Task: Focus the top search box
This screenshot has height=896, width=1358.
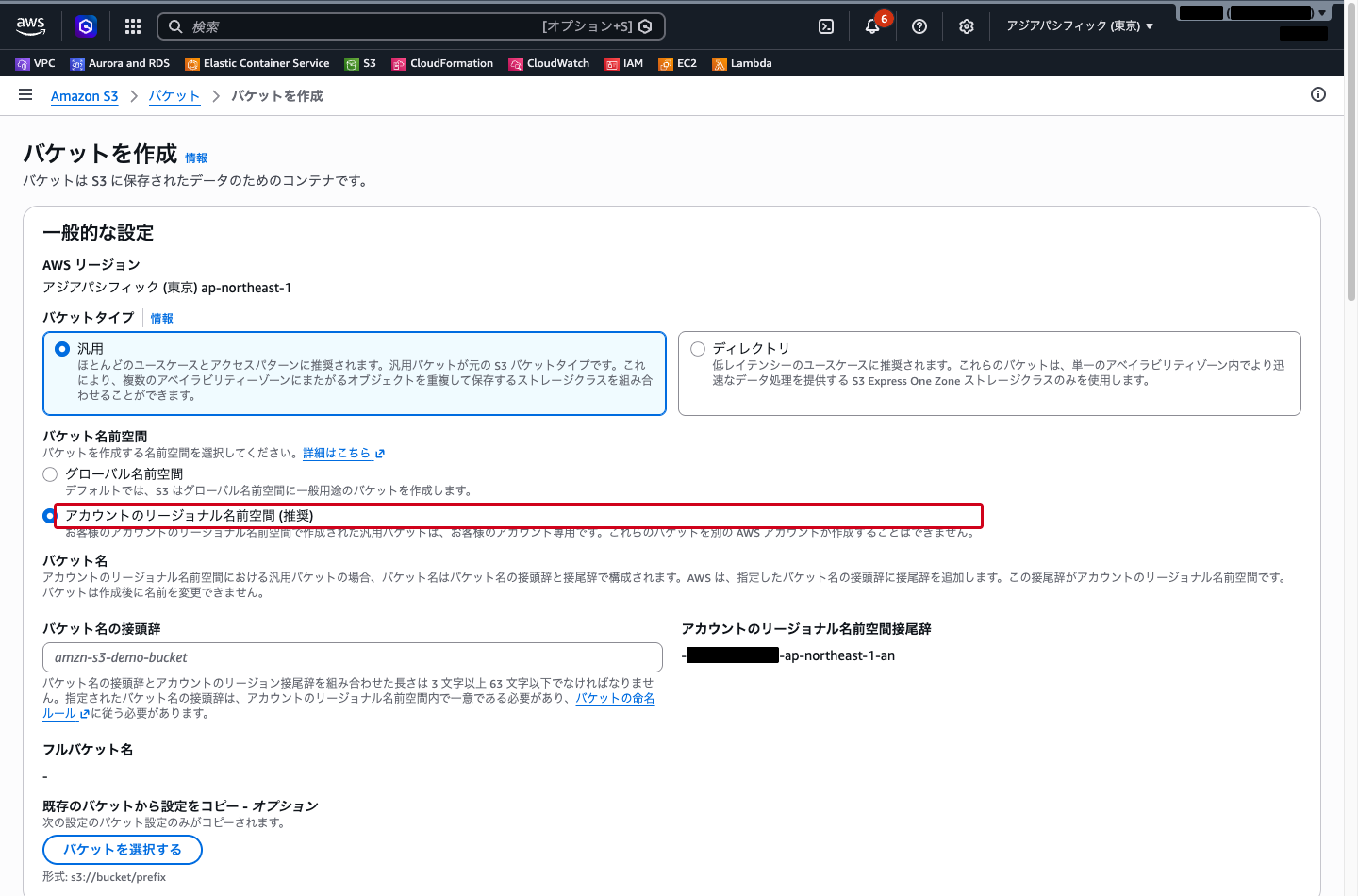Action: point(411,26)
